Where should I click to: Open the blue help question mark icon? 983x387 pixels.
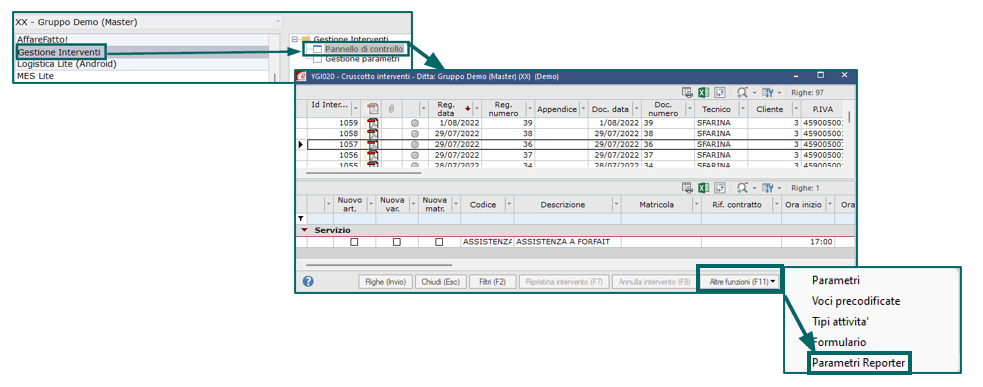[308, 281]
